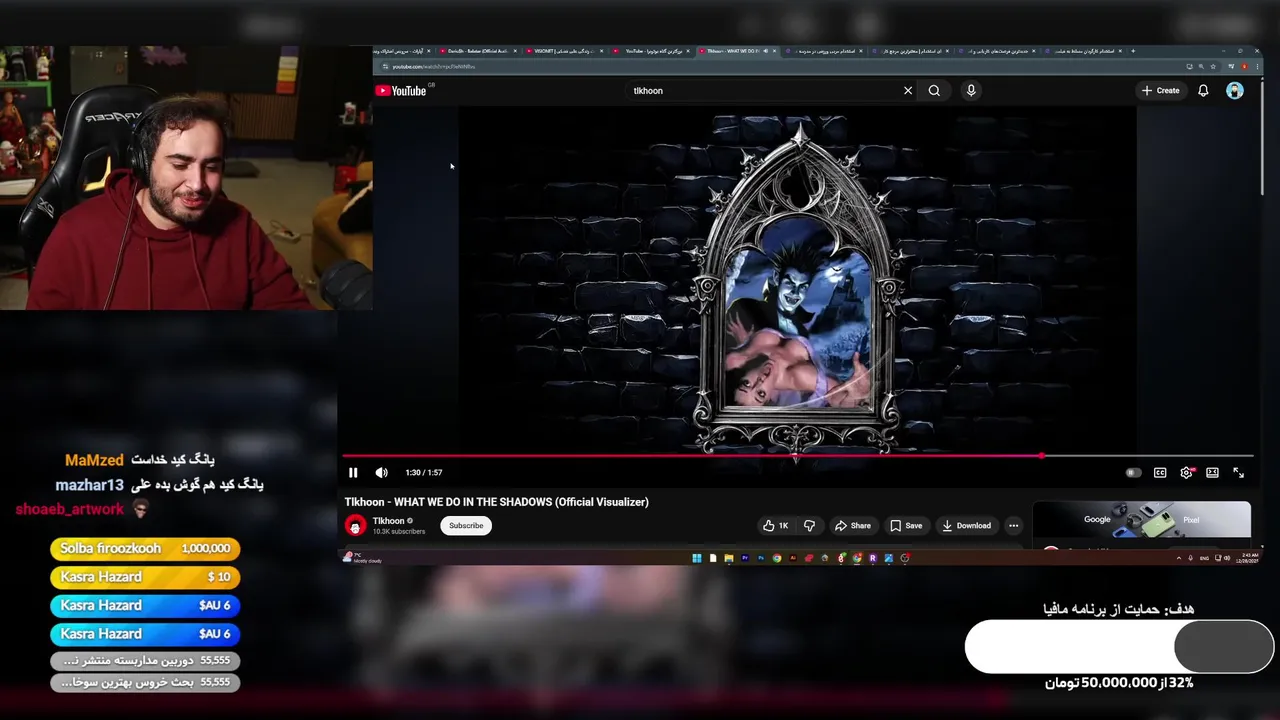Like the video (1K thumbs up)
The width and height of the screenshot is (1280, 720).
point(776,526)
